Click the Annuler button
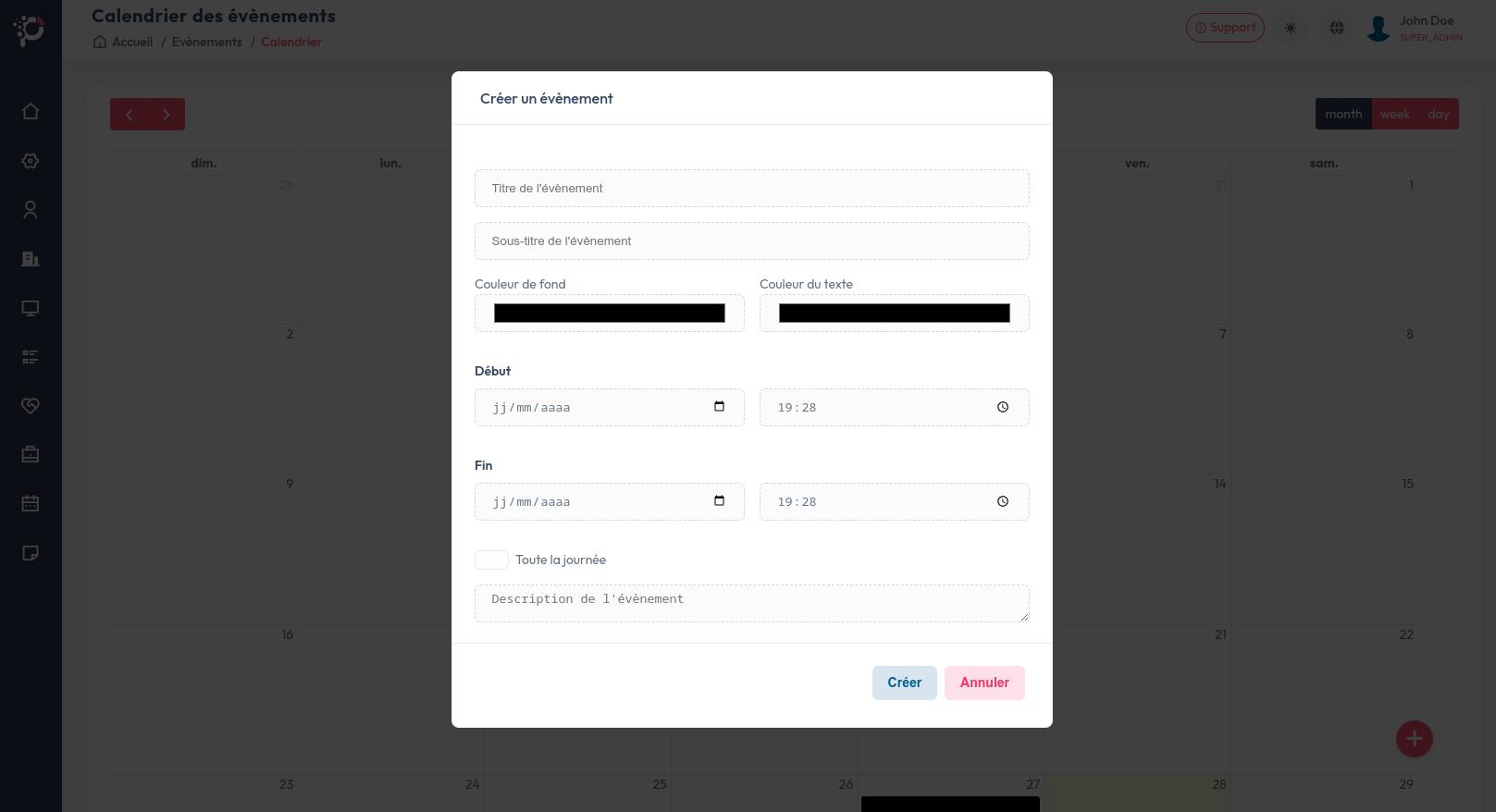Image resolution: width=1496 pixels, height=812 pixels. (984, 683)
